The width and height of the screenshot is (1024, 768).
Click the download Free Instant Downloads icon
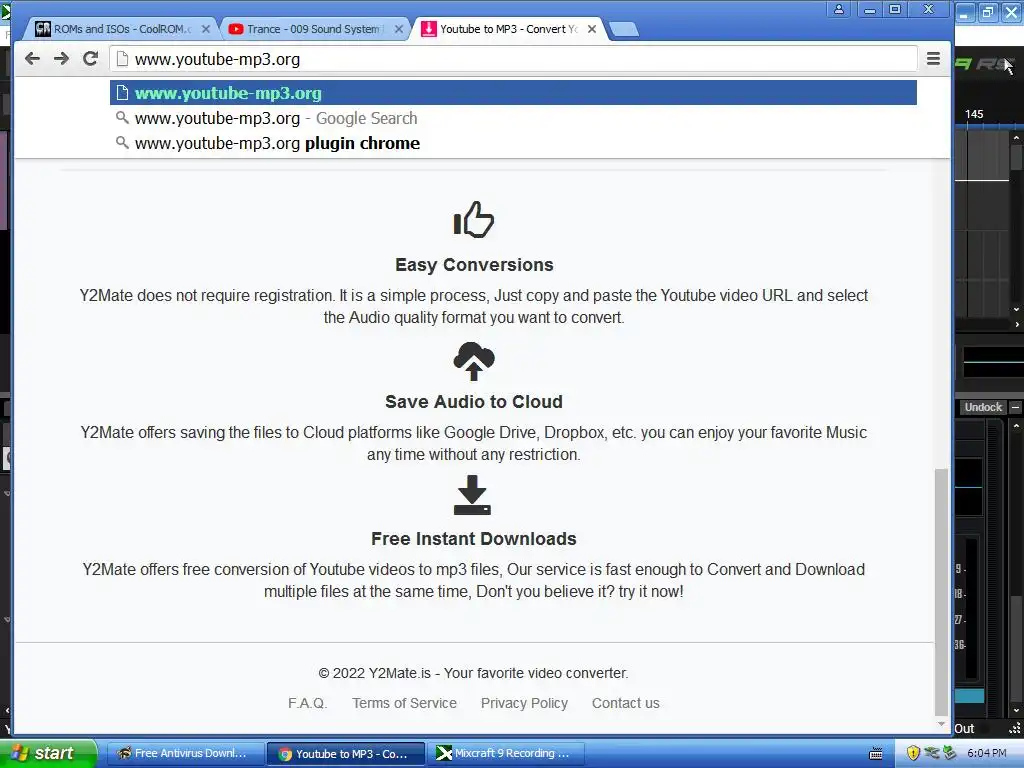point(472,496)
